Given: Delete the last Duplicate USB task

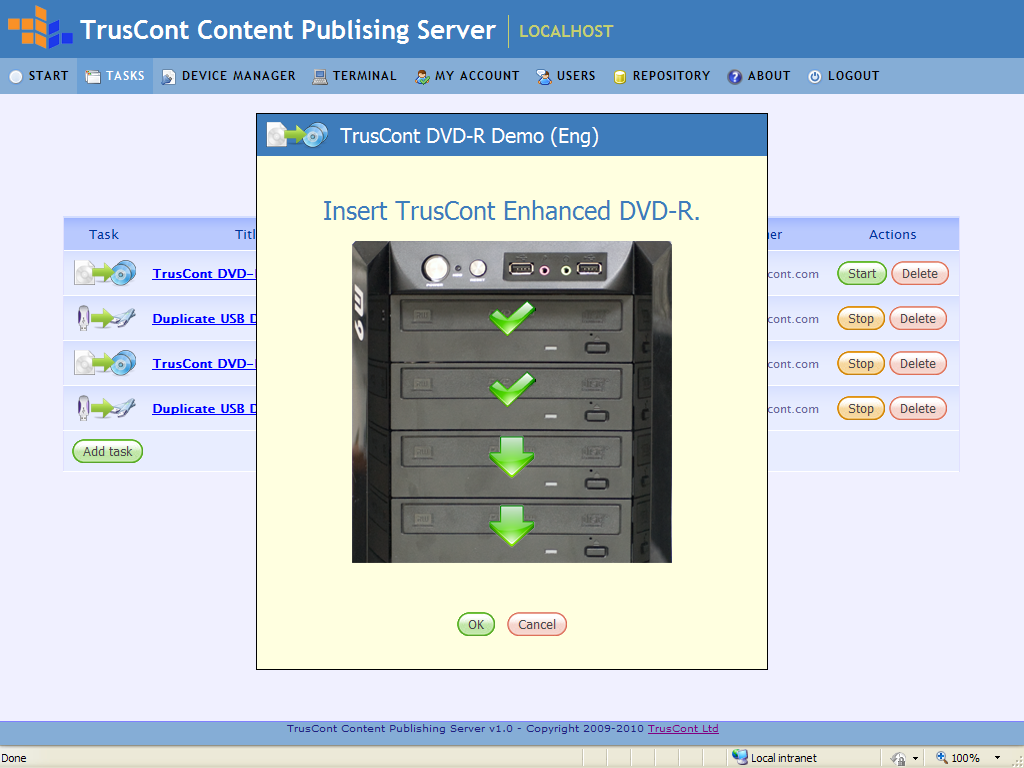Looking at the screenshot, I should (x=918, y=409).
